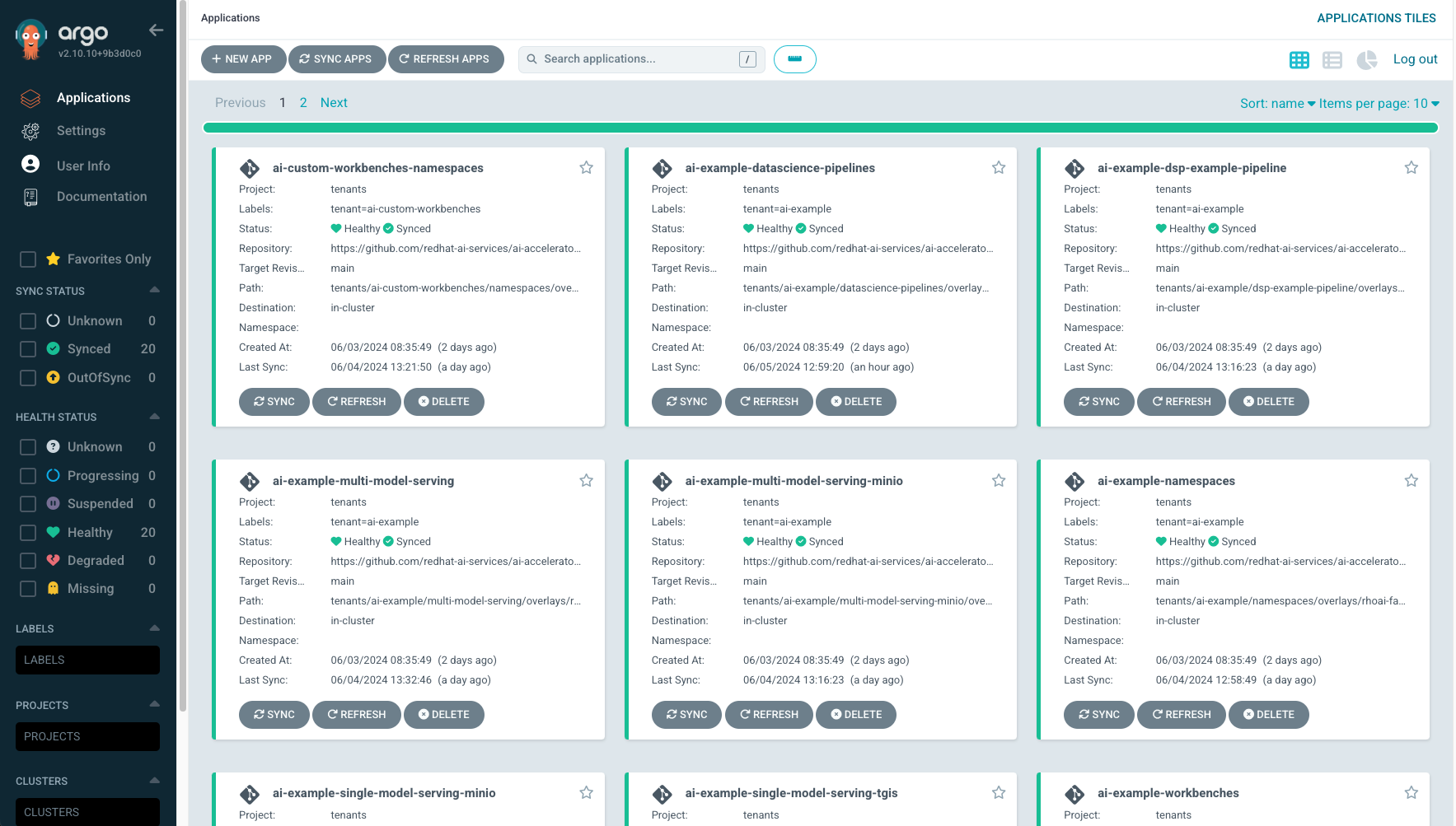Click the health status bar toggle button
Screen dimensions: 1456x826
795,59
